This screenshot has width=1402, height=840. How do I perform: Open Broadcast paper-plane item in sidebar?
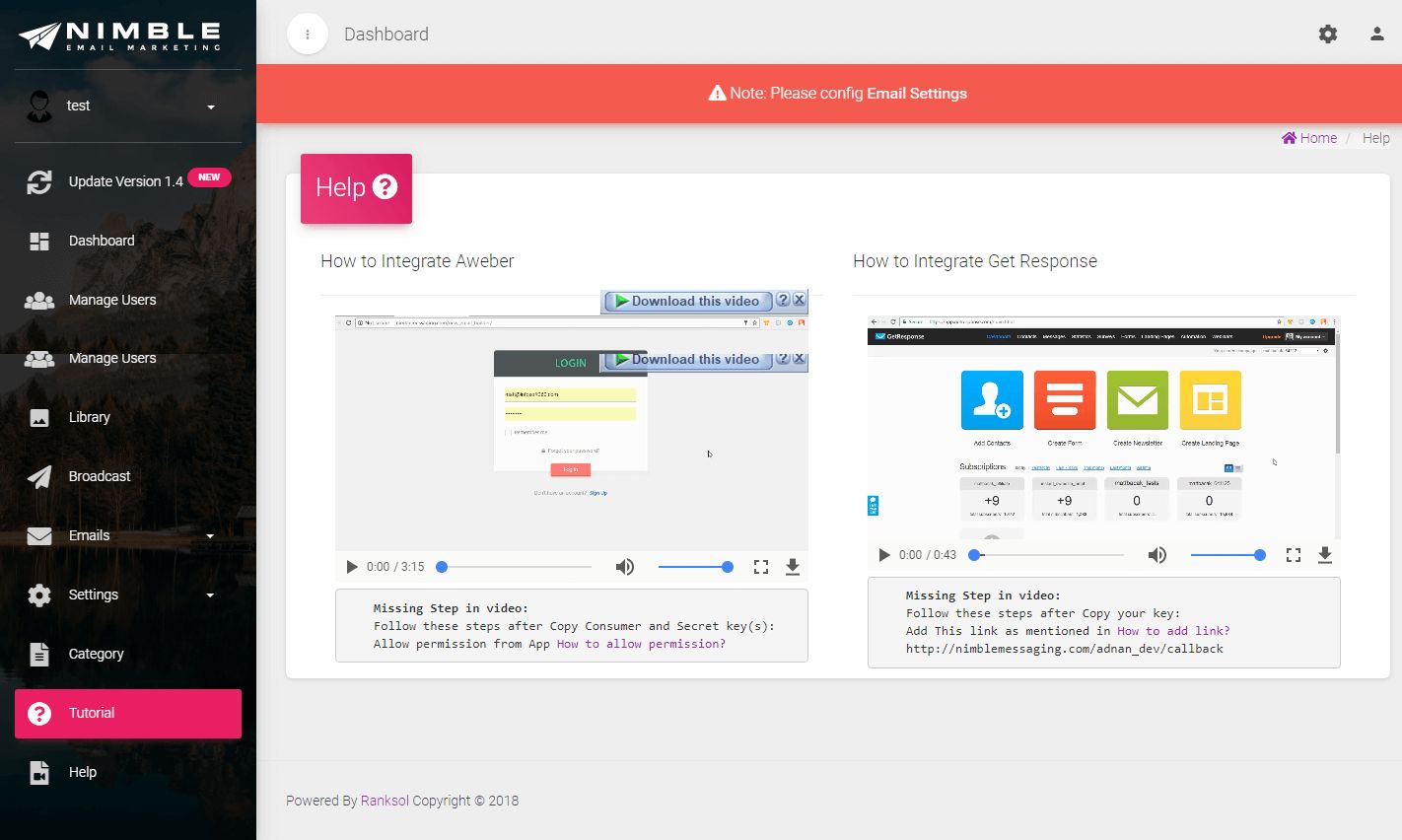[x=128, y=476]
